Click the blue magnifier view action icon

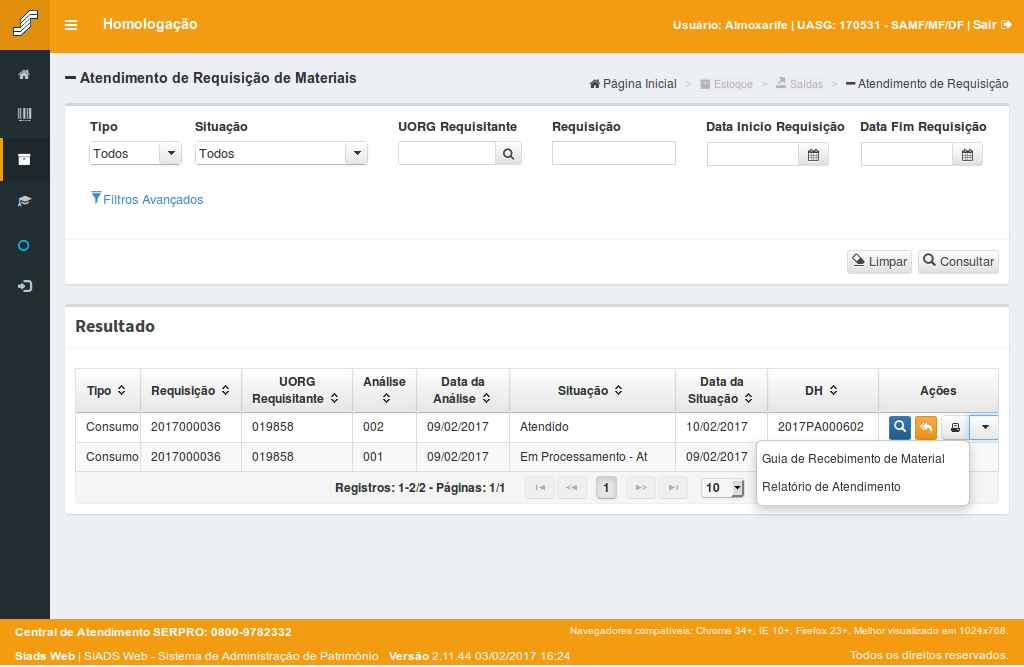(x=899, y=427)
